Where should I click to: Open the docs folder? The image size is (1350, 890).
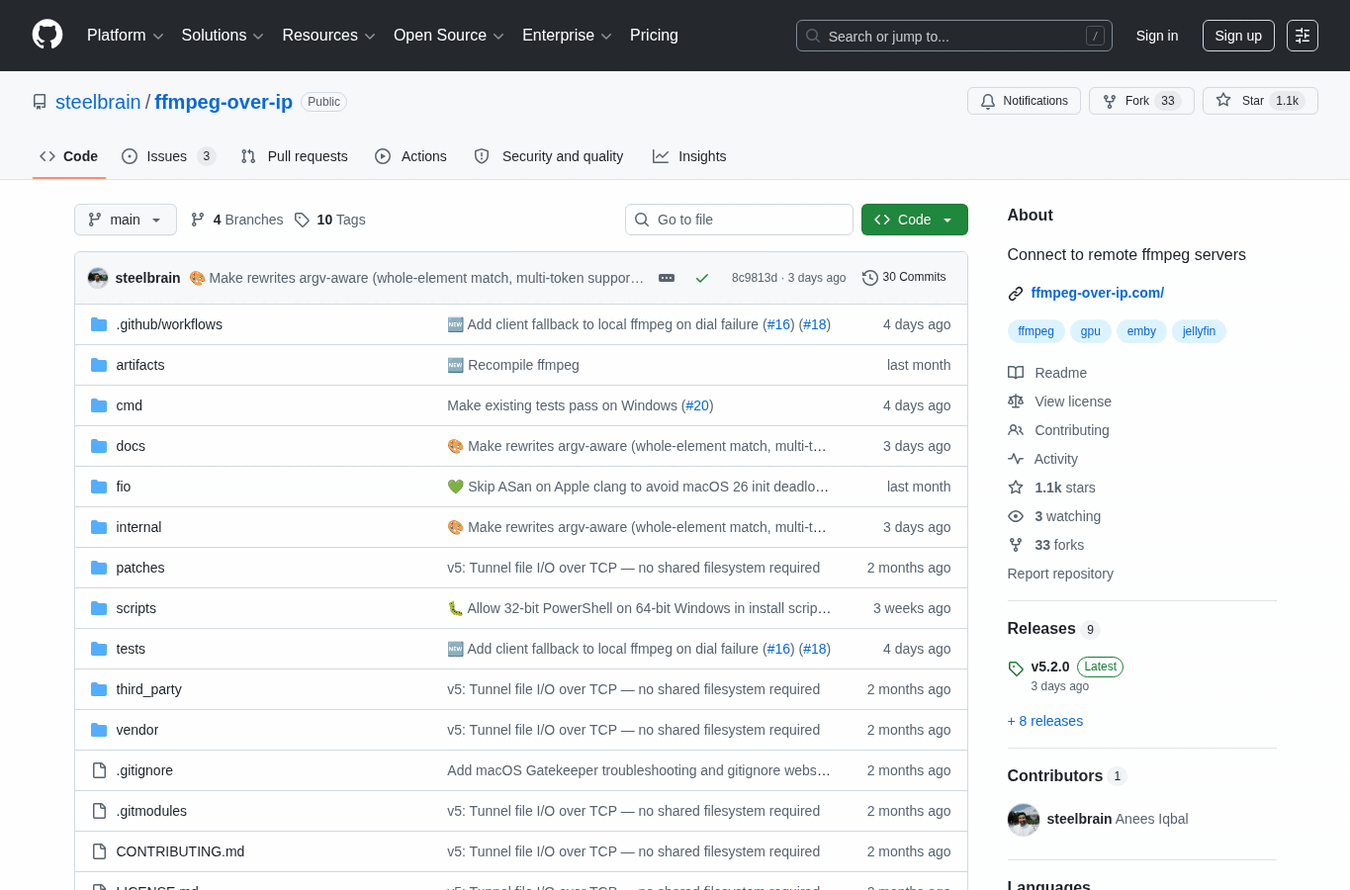pyautogui.click(x=131, y=446)
